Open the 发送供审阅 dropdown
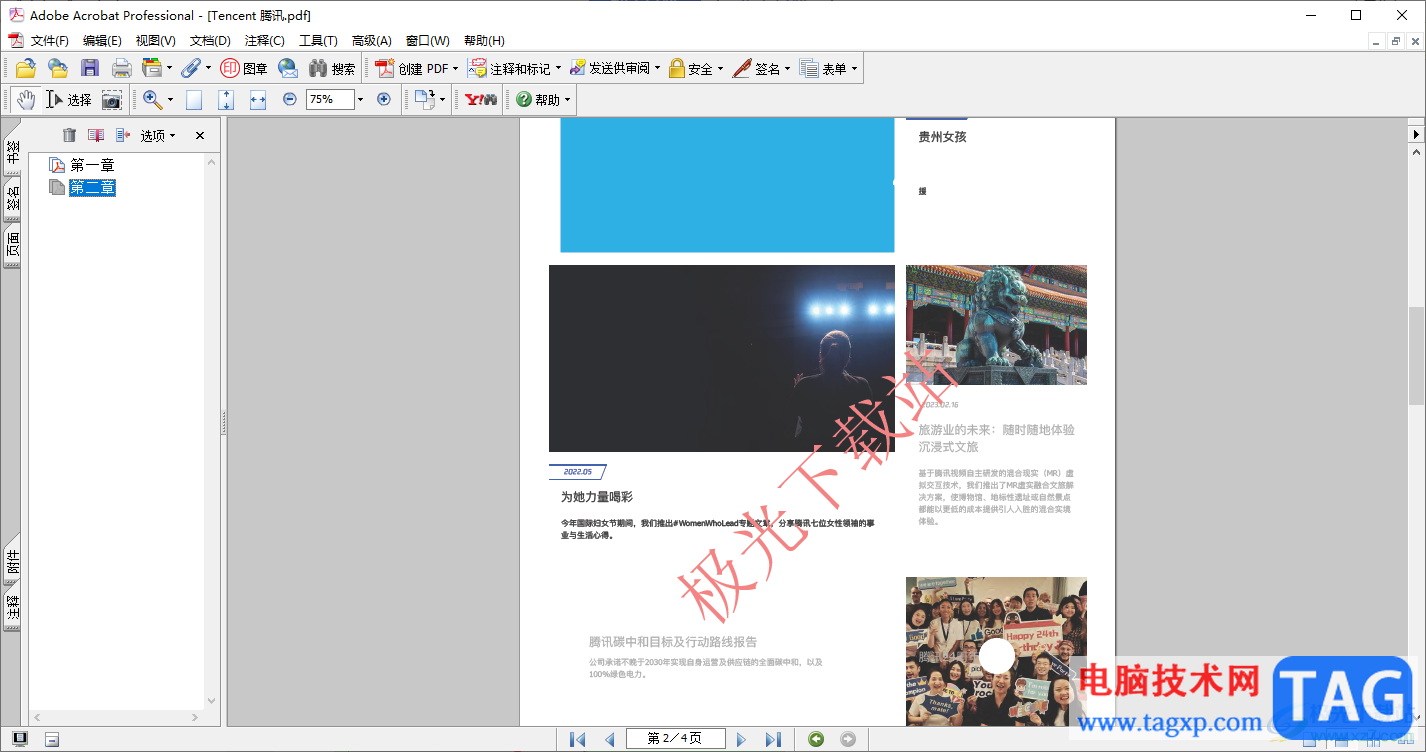Image resolution: width=1426 pixels, height=752 pixels. click(657, 69)
